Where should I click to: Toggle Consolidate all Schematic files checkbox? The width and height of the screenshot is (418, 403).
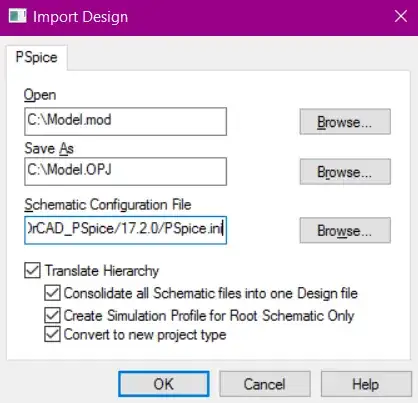pyautogui.click(x=52, y=293)
